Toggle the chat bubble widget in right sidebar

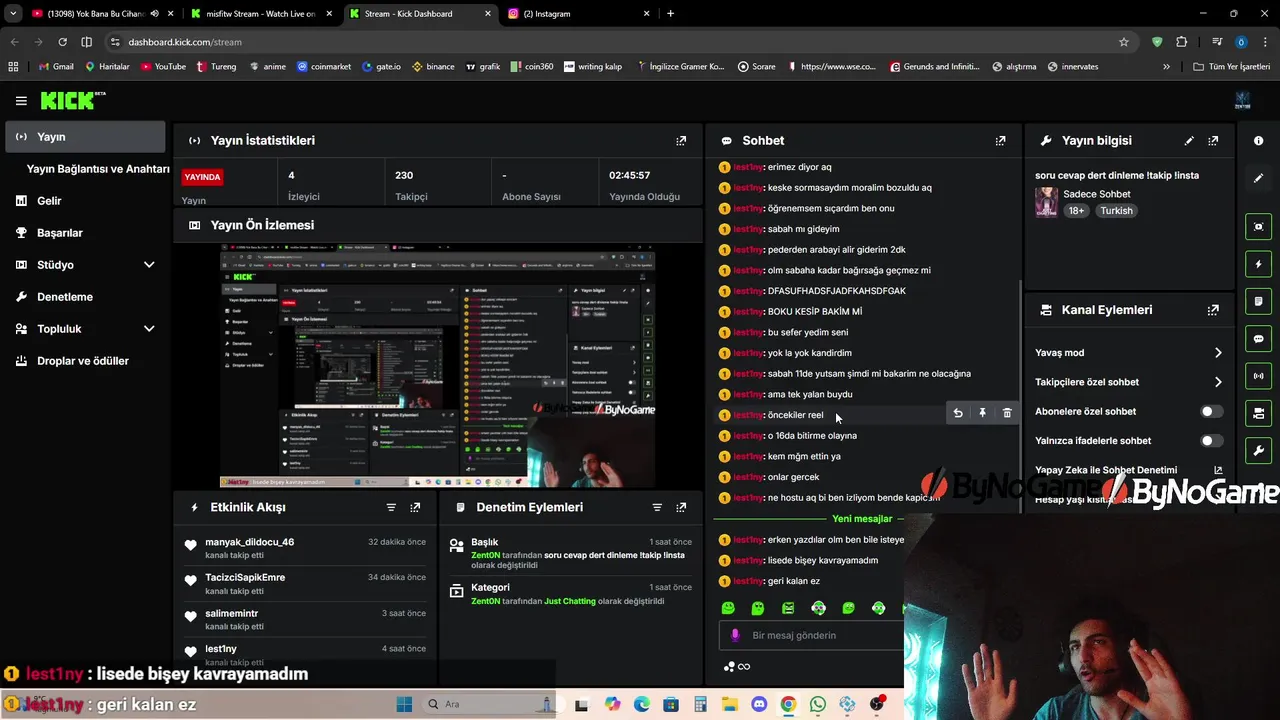coord(1258,339)
